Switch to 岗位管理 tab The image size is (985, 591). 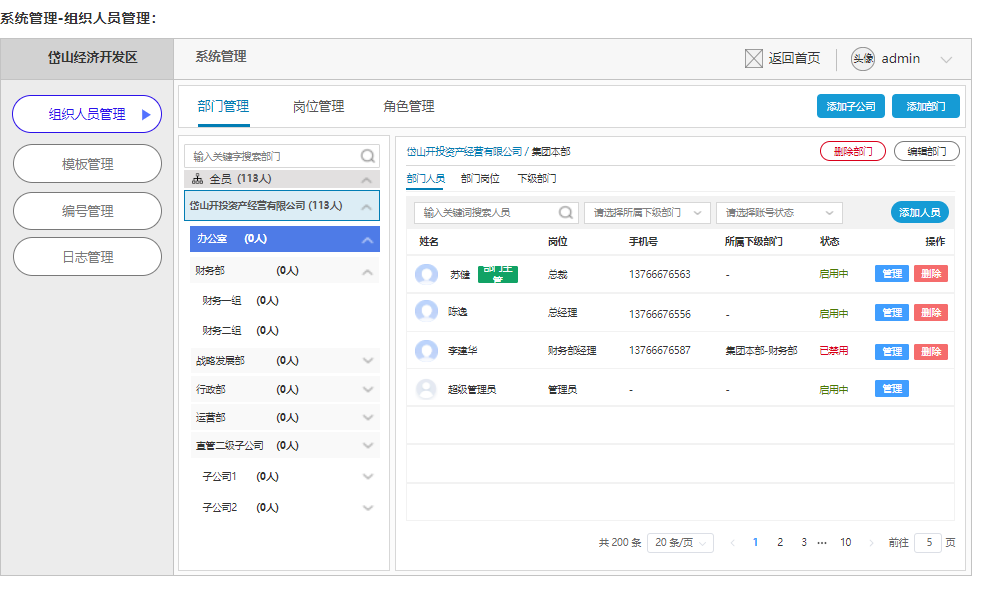pos(318,107)
